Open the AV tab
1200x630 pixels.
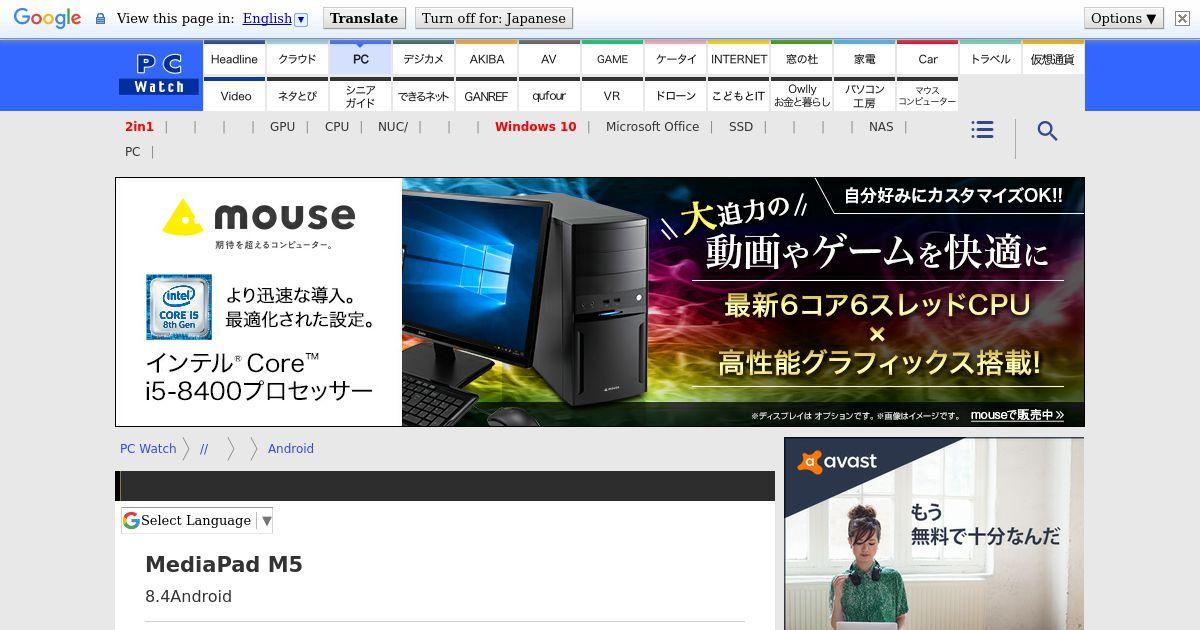(x=549, y=59)
